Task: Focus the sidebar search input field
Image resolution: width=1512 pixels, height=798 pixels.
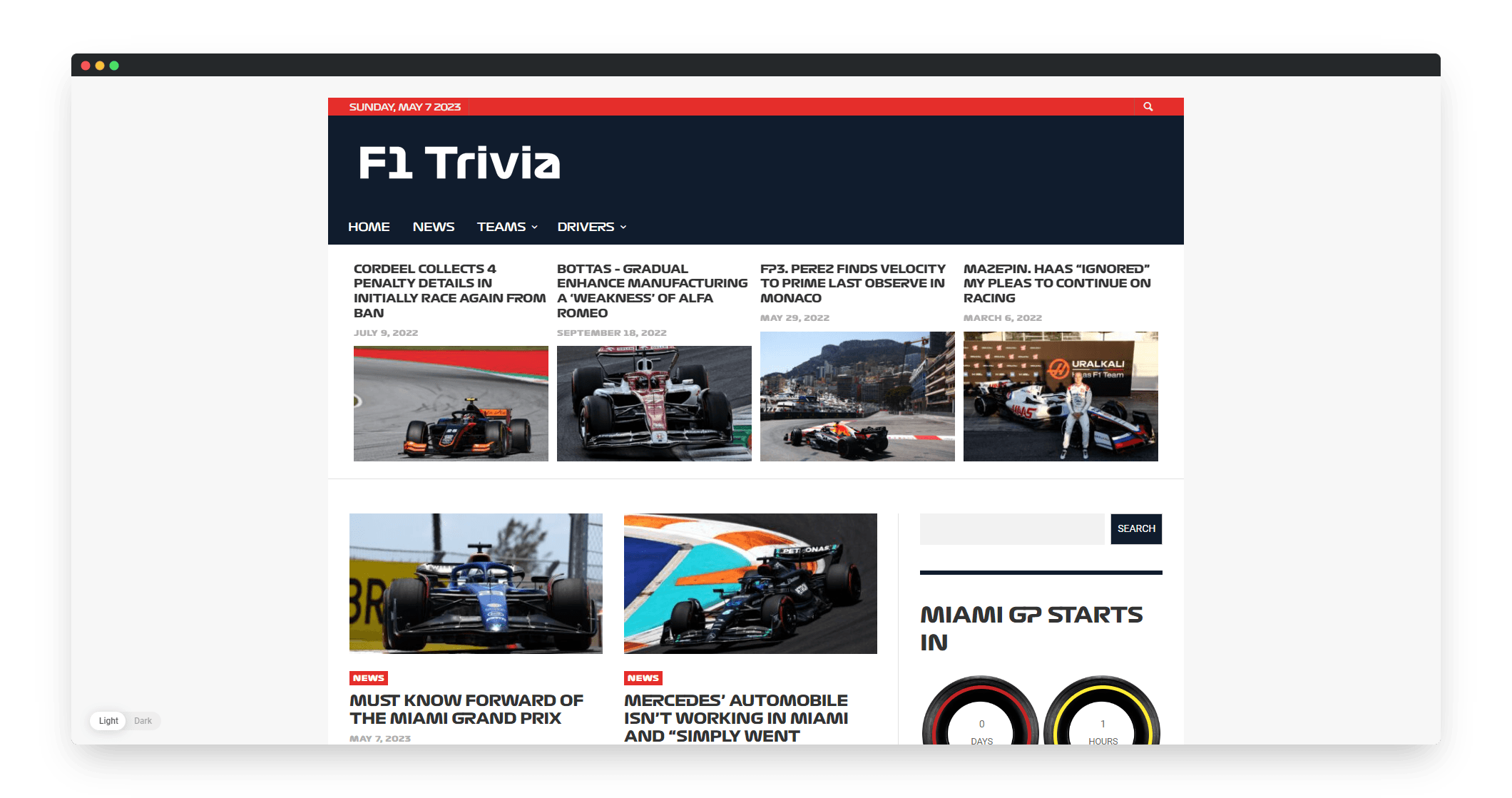Action: pos(1012,529)
